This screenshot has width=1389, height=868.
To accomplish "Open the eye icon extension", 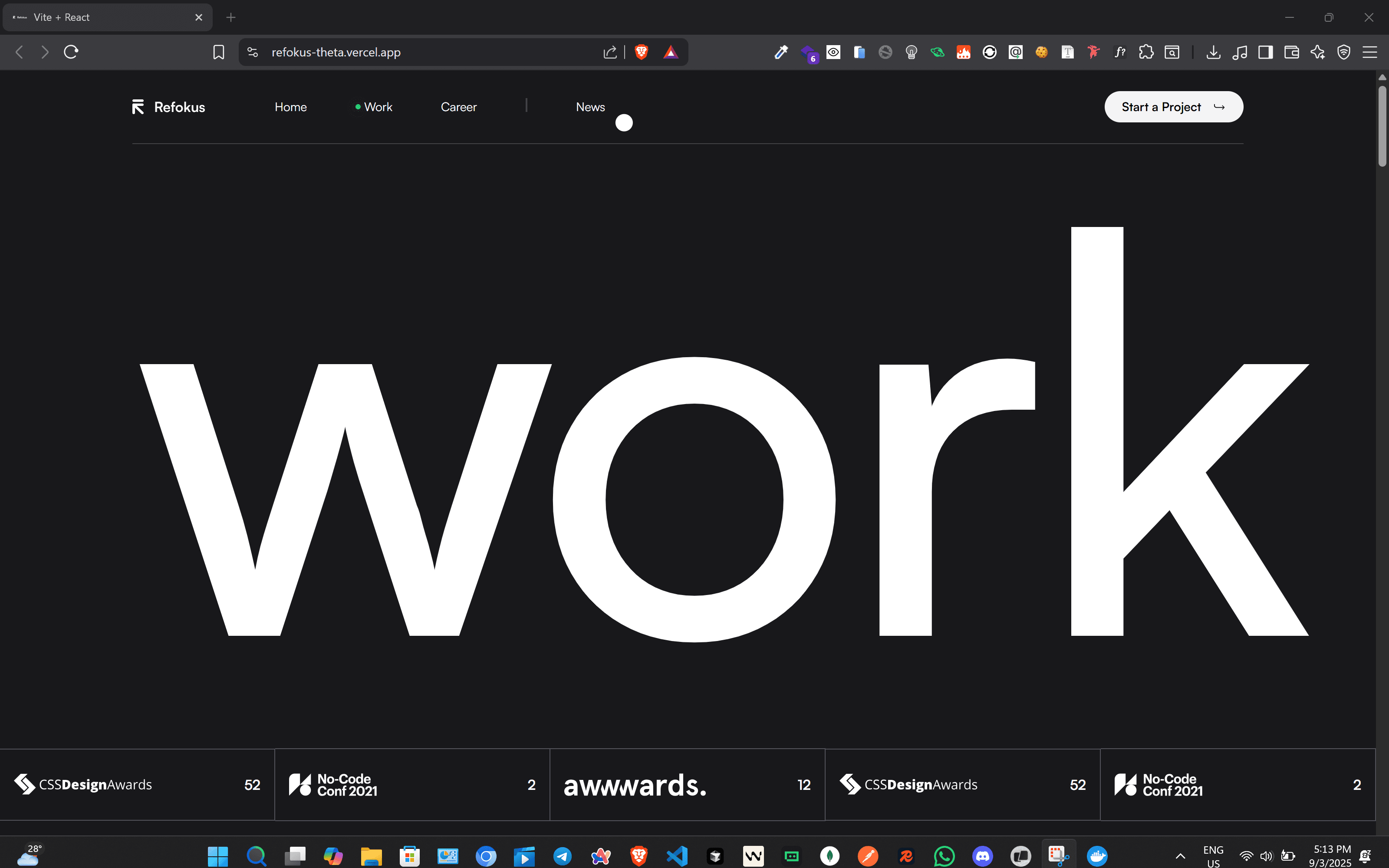I will pyautogui.click(x=833, y=52).
